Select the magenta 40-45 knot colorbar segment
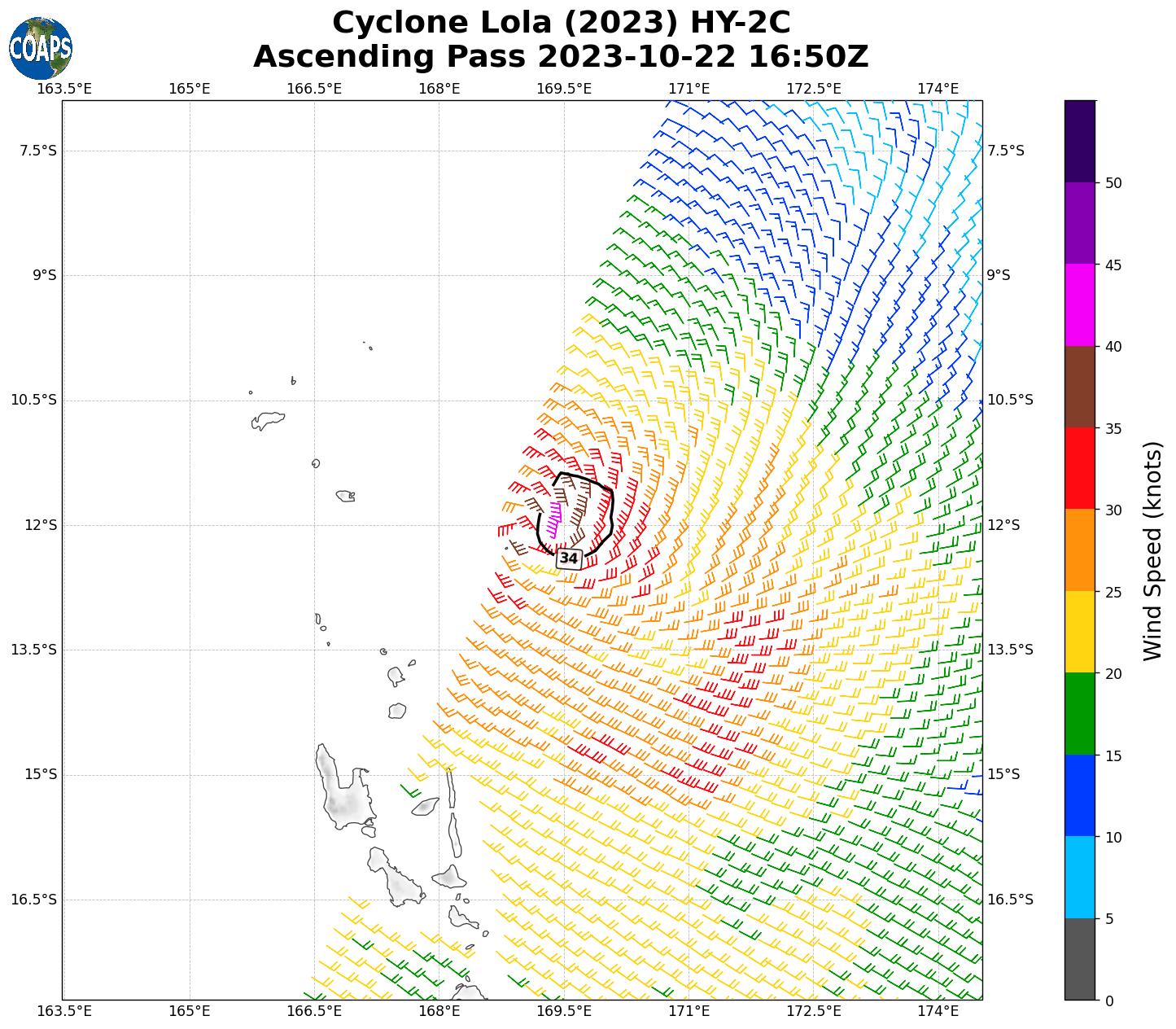Viewport: 1176px width, 1029px height. coord(1080,304)
